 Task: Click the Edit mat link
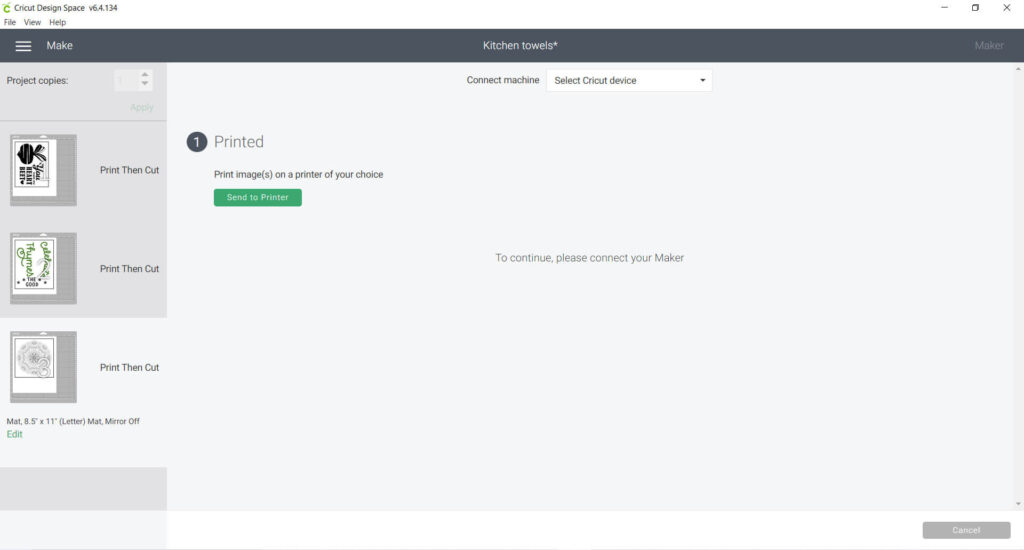tap(14, 434)
